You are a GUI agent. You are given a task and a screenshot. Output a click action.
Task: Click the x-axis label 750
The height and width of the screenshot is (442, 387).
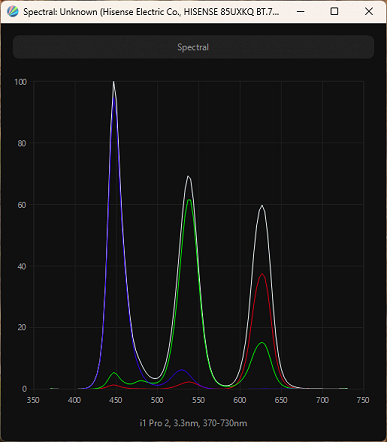click(363, 400)
